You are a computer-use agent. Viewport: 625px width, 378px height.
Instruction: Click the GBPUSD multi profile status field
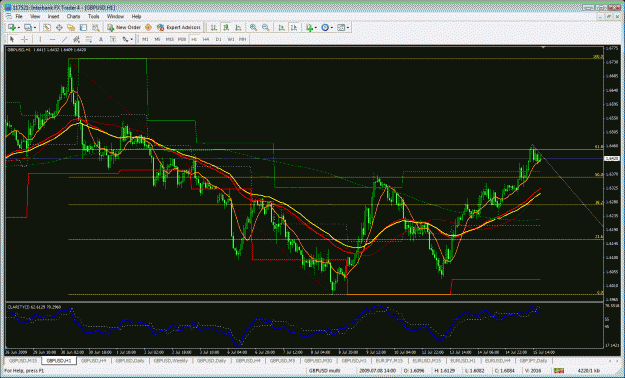323,371
